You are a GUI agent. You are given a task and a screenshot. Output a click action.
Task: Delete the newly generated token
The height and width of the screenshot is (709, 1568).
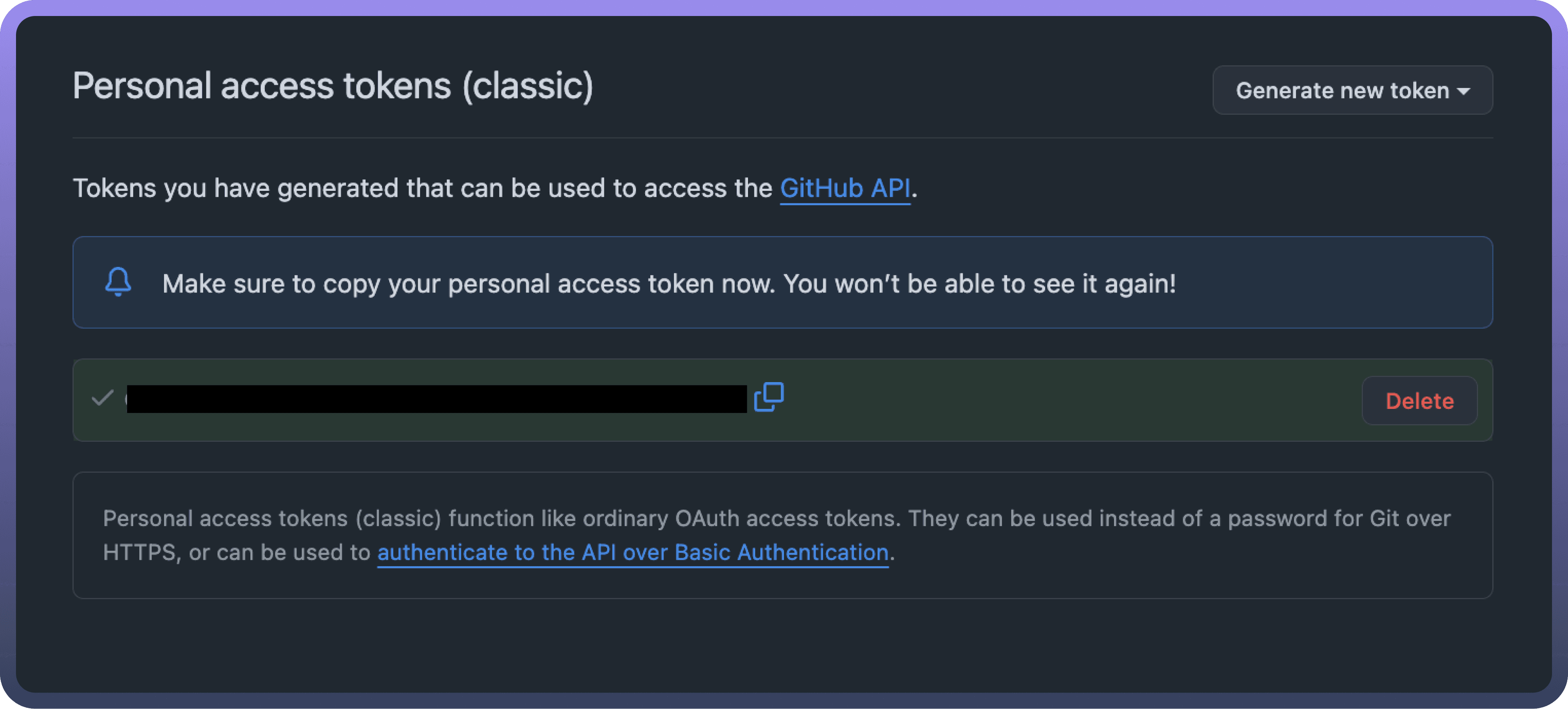click(1419, 401)
